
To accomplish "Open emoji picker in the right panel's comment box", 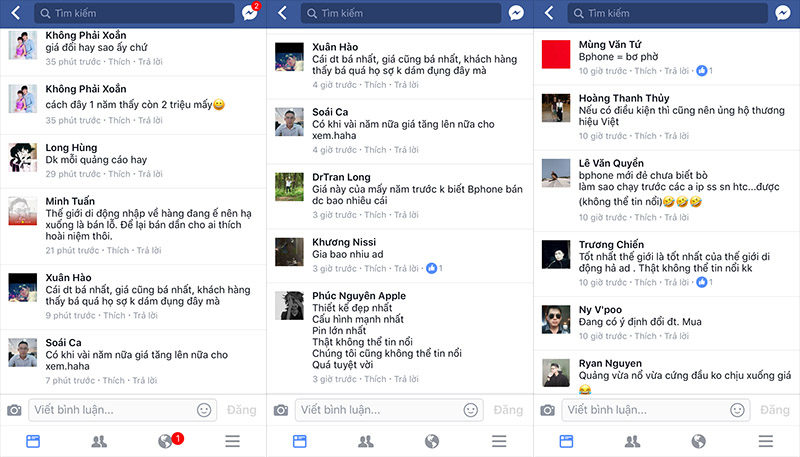I will [x=737, y=410].
